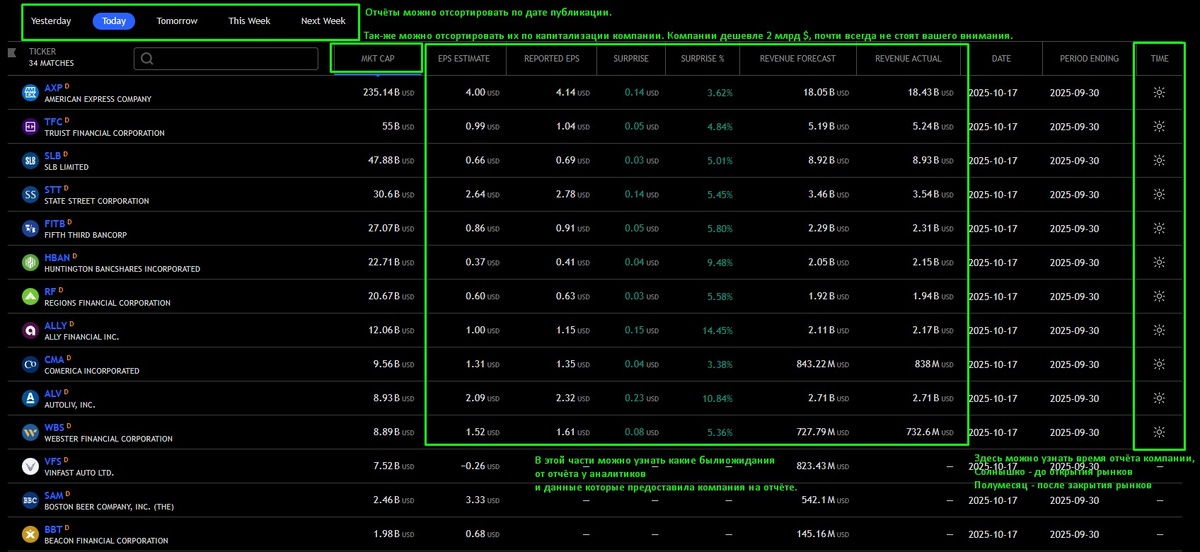Screen dimensions: 1200x552
Task: Click the Ally Financial logo icon
Action: [x=30, y=331]
